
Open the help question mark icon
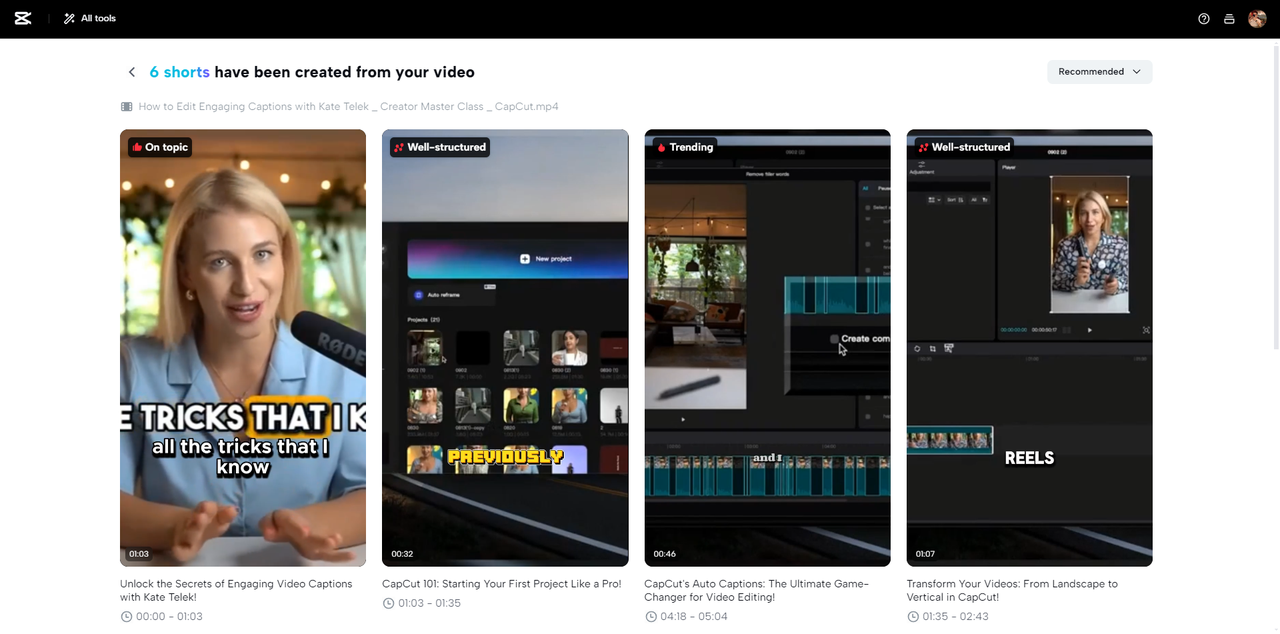1204,19
